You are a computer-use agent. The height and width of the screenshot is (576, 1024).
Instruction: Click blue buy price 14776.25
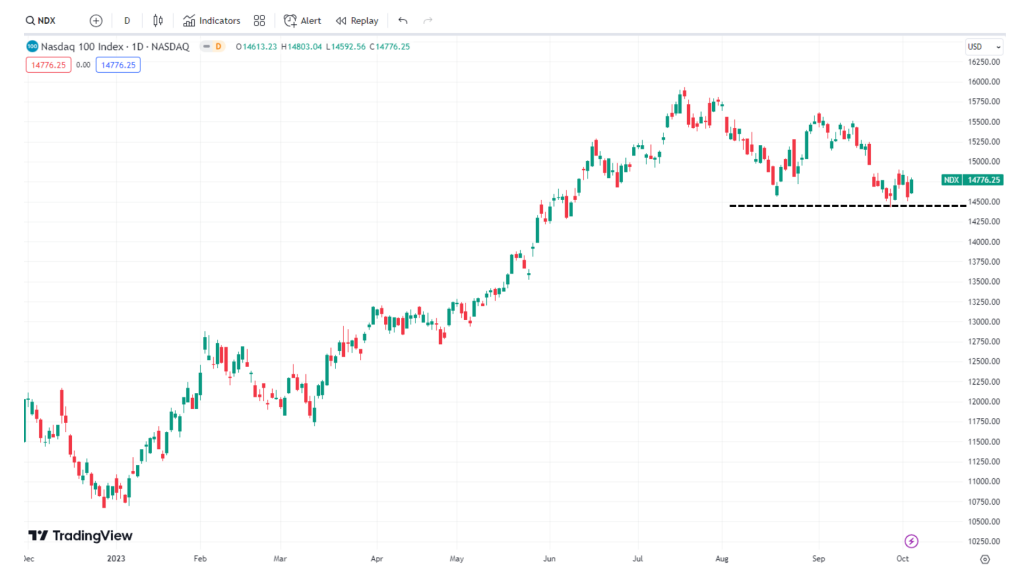[118, 65]
